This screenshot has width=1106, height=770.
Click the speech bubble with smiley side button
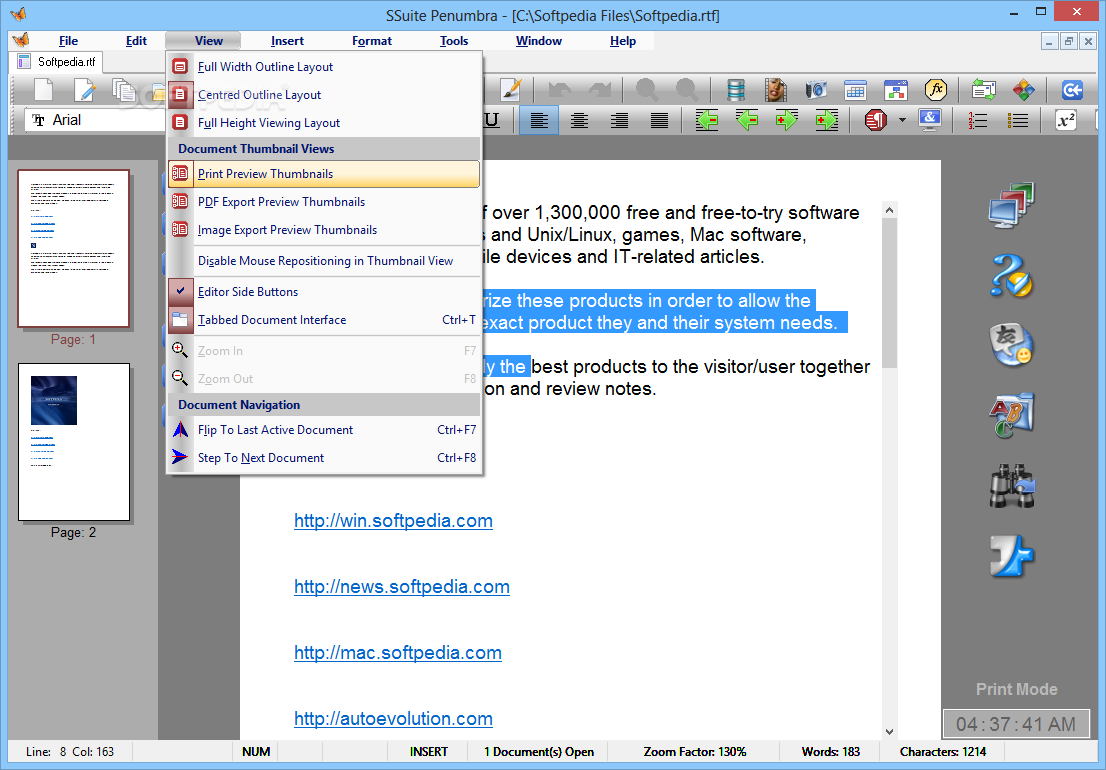1011,345
